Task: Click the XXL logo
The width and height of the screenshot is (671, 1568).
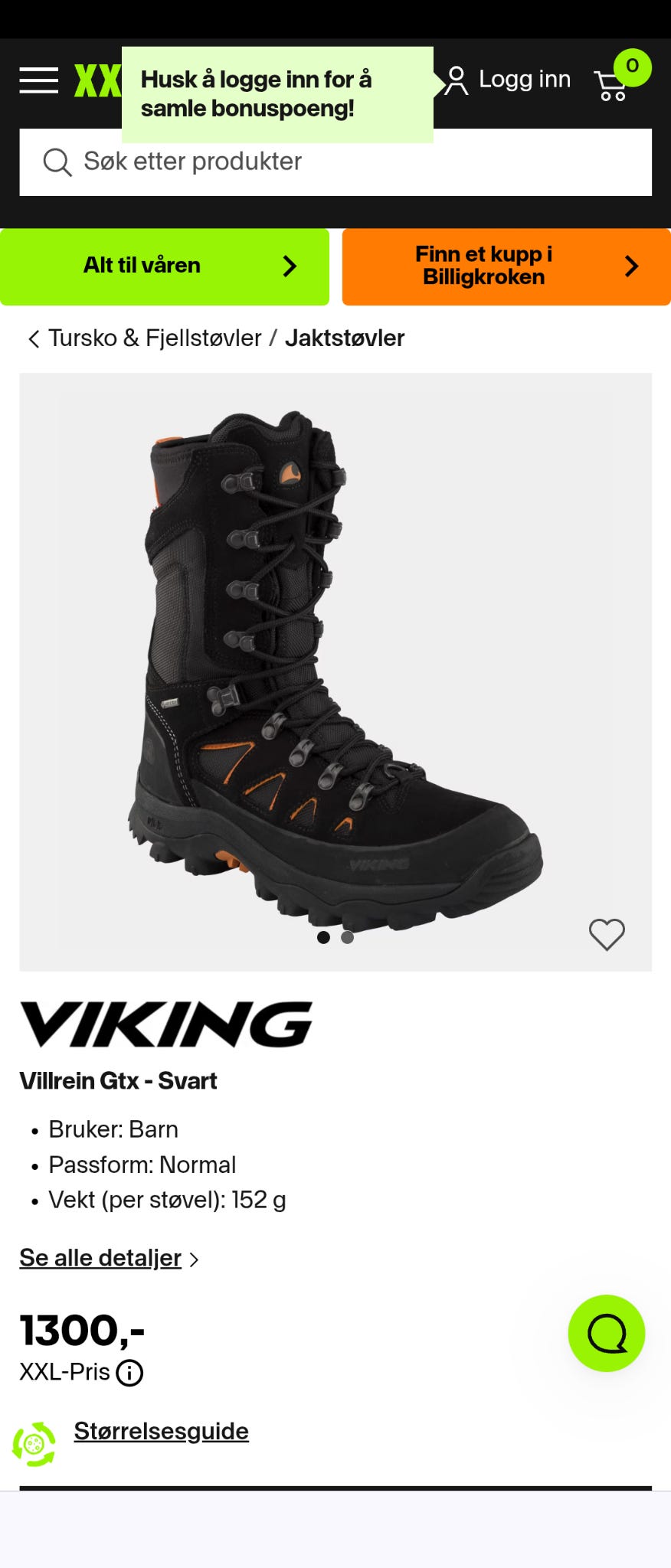Action: 97,80
